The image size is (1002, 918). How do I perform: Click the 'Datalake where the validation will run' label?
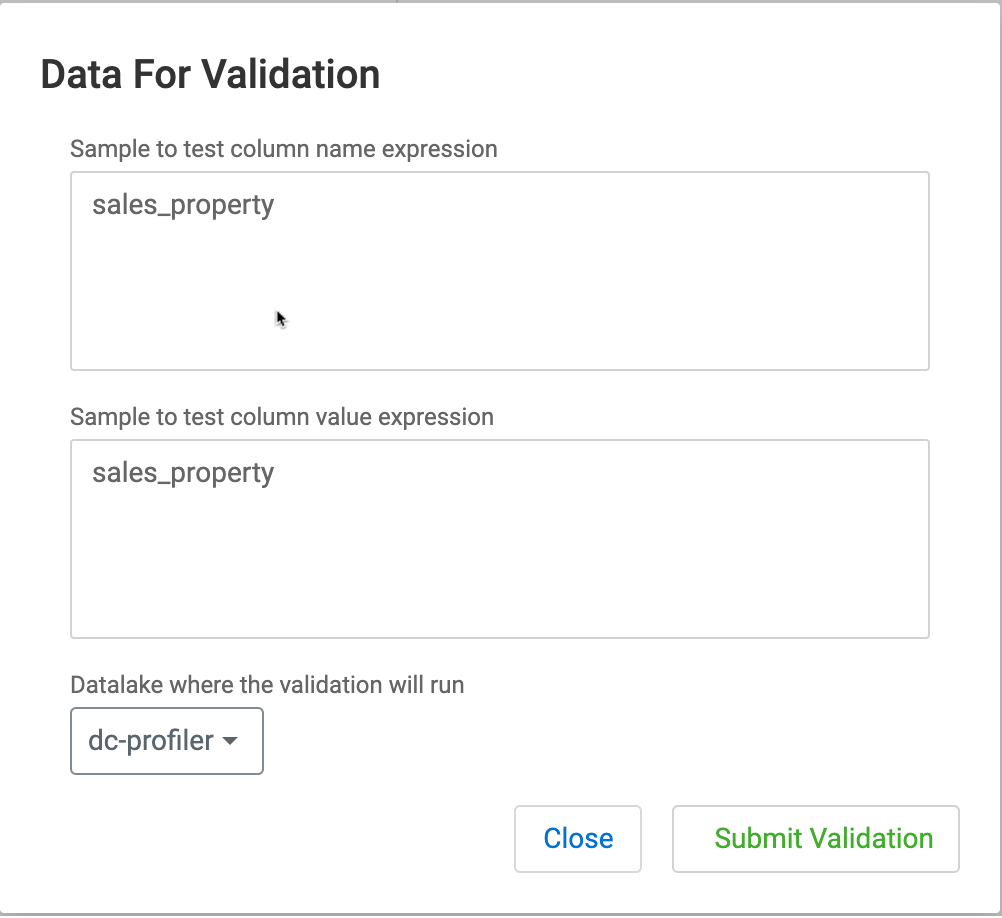(x=267, y=685)
